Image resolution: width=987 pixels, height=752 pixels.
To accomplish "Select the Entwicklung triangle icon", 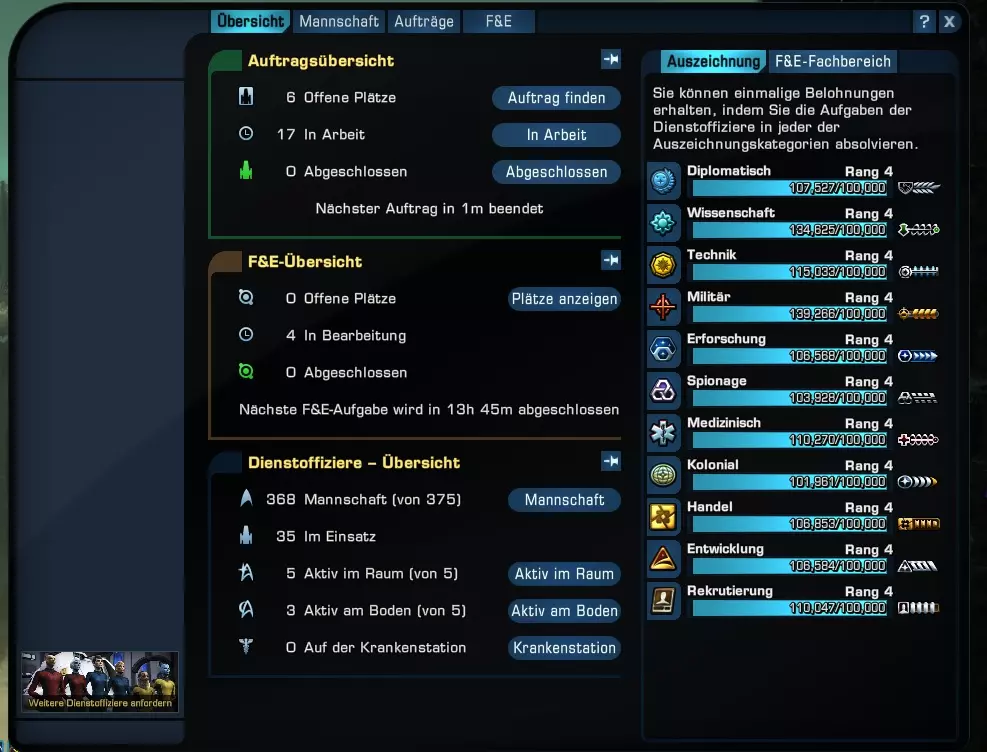I will tap(663, 559).
